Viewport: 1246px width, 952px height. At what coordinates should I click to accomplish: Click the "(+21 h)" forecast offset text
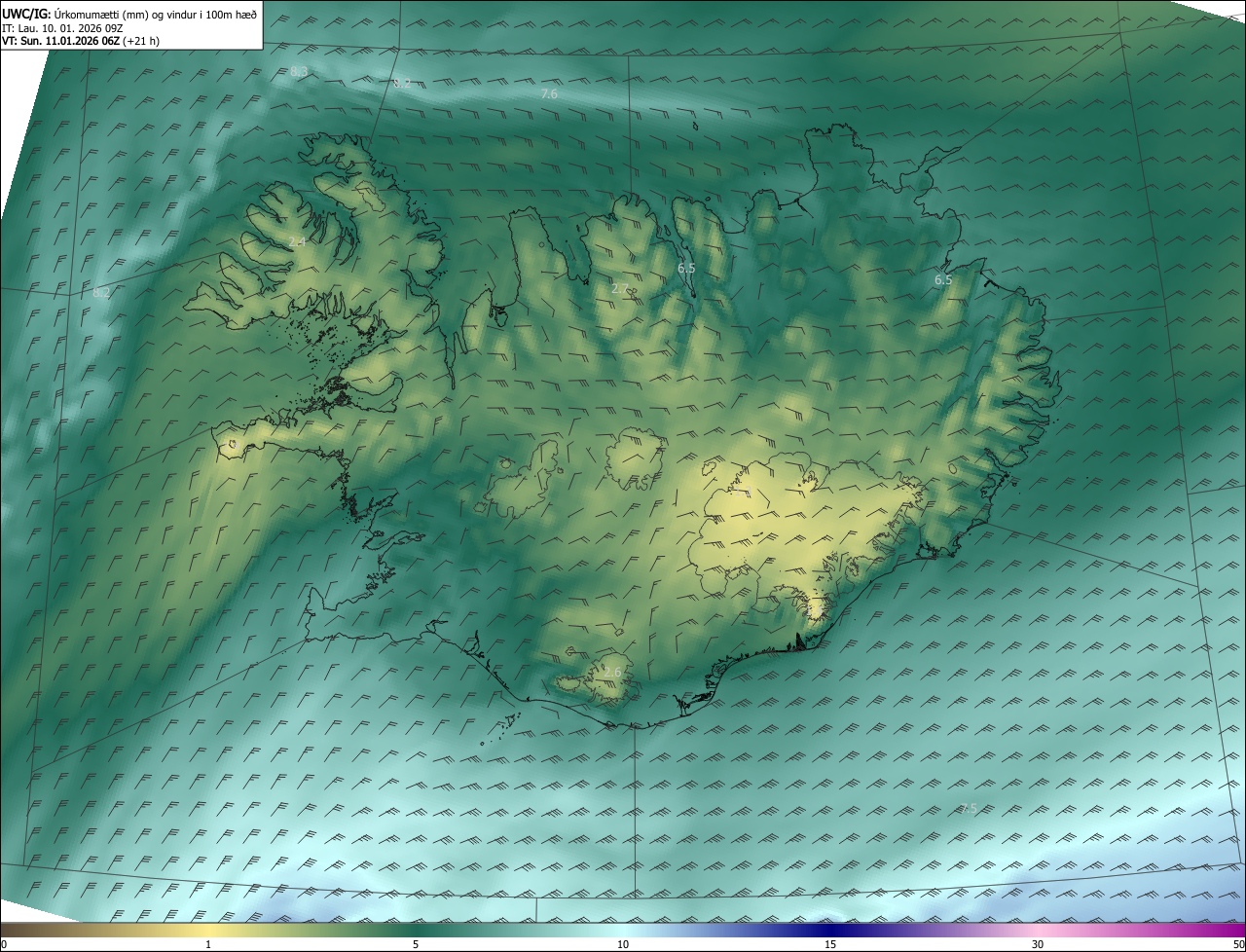click(141, 41)
